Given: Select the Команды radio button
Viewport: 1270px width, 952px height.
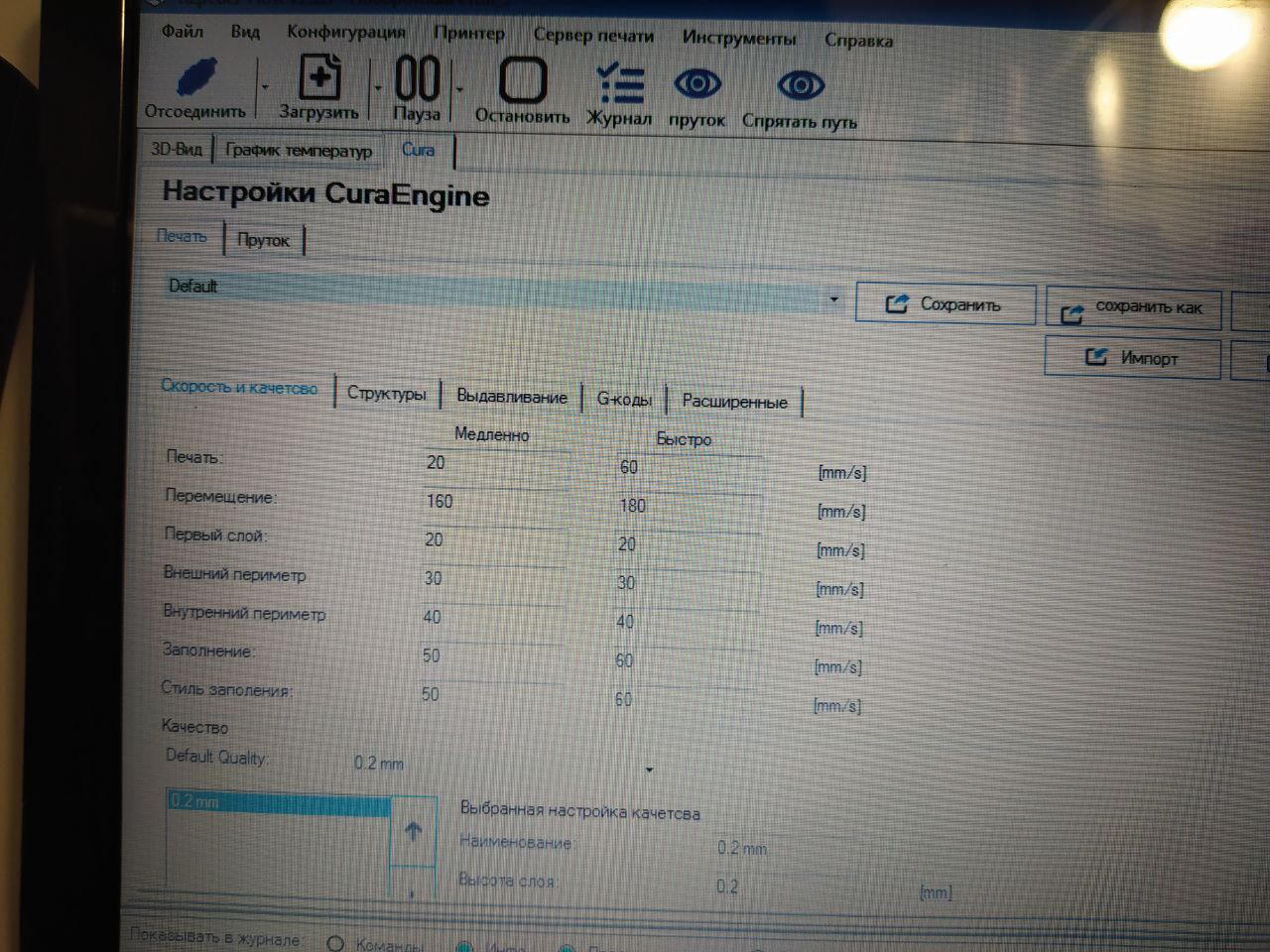Looking at the screenshot, I should pos(335,944).
